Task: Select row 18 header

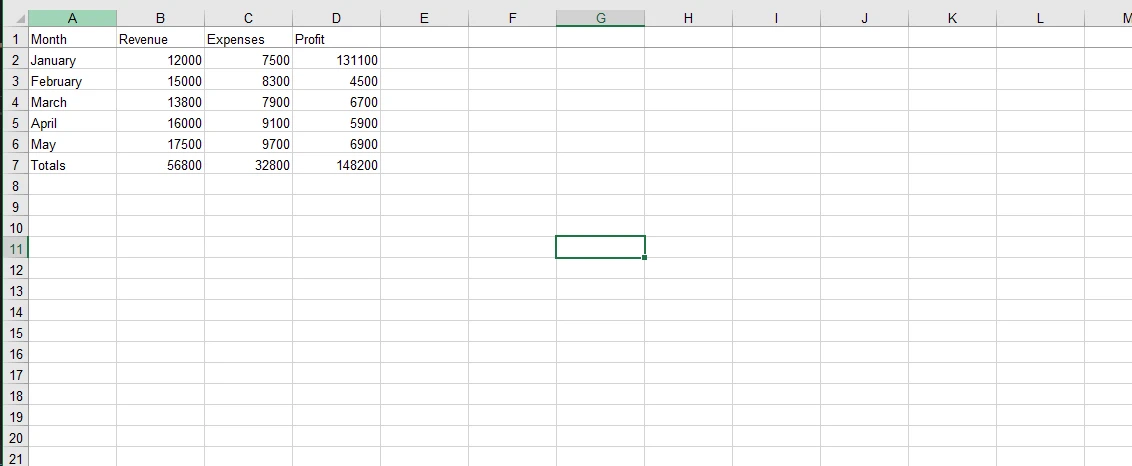Action: (14, 396)
